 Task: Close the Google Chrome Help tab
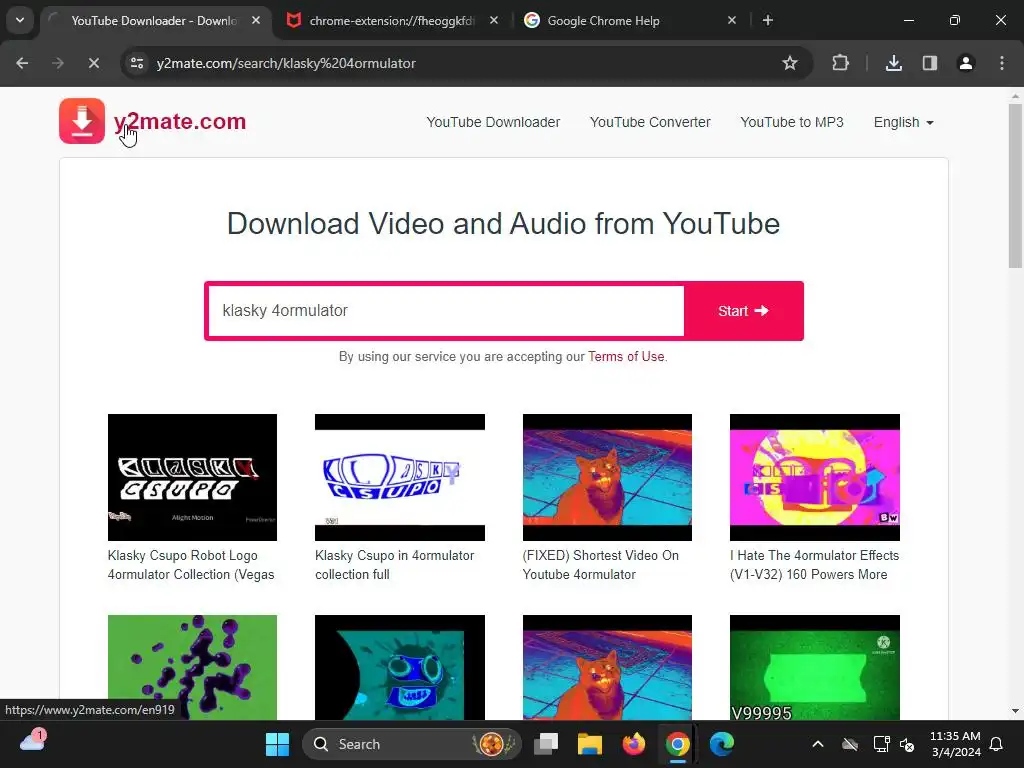tap(731, 20)
